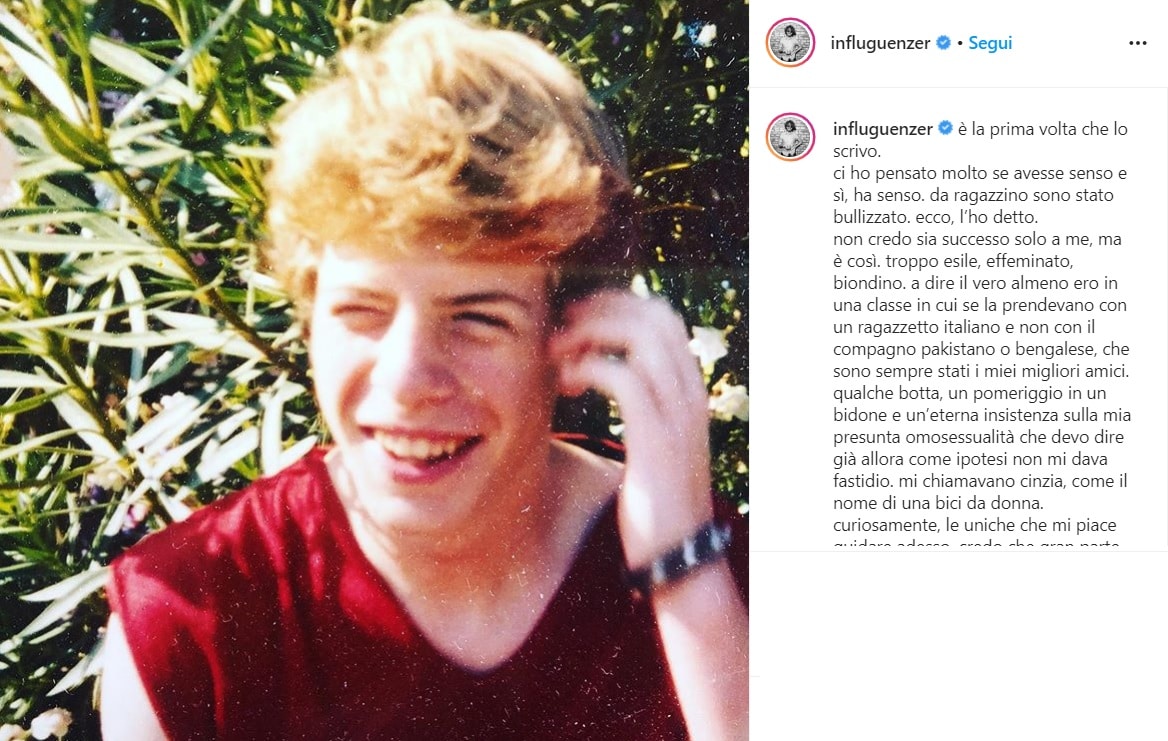Screen dimensions: 1168x741
Task: Click caption line mentioning 'mi chiamavano cinzia'
Action: tap(980, 481)
